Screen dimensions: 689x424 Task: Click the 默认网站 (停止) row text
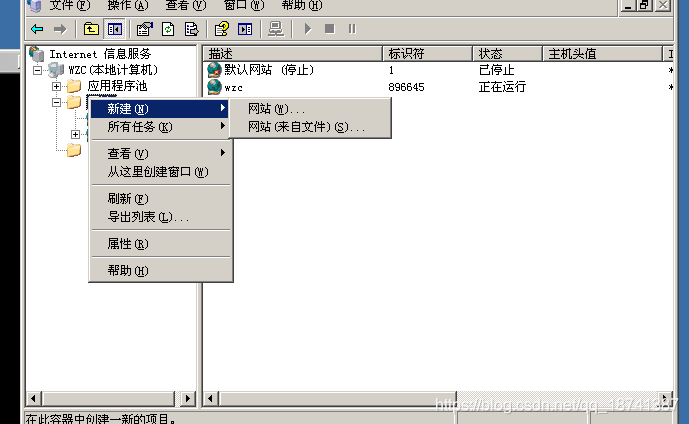click(269, 70)
